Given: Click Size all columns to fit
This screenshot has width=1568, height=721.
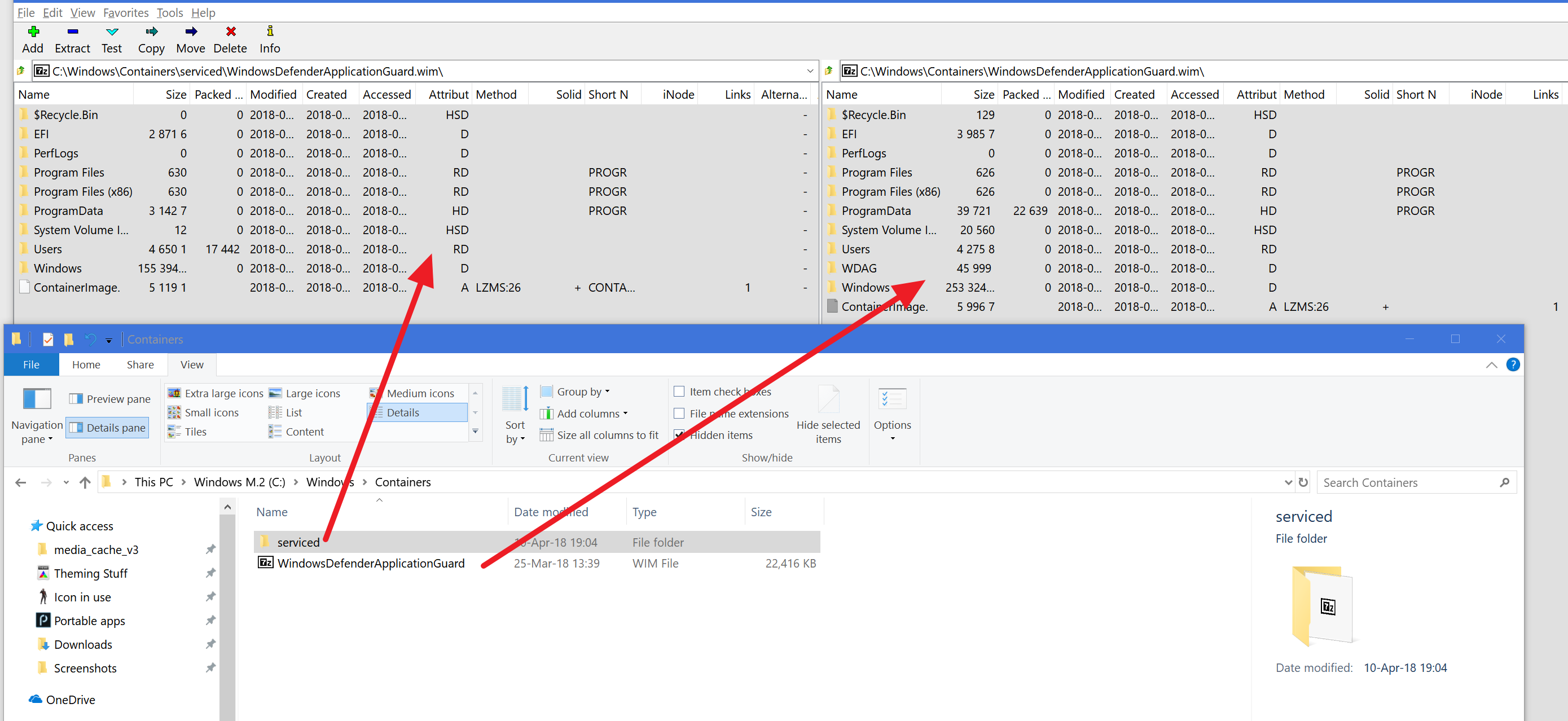Looking at the screenshot, I should (x=600, y=435).
